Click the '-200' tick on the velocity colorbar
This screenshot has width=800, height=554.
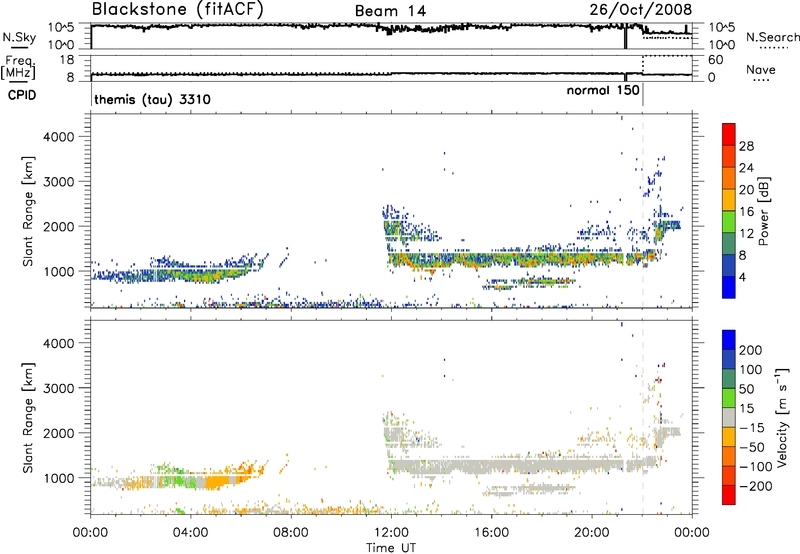(x=756, y=486)
